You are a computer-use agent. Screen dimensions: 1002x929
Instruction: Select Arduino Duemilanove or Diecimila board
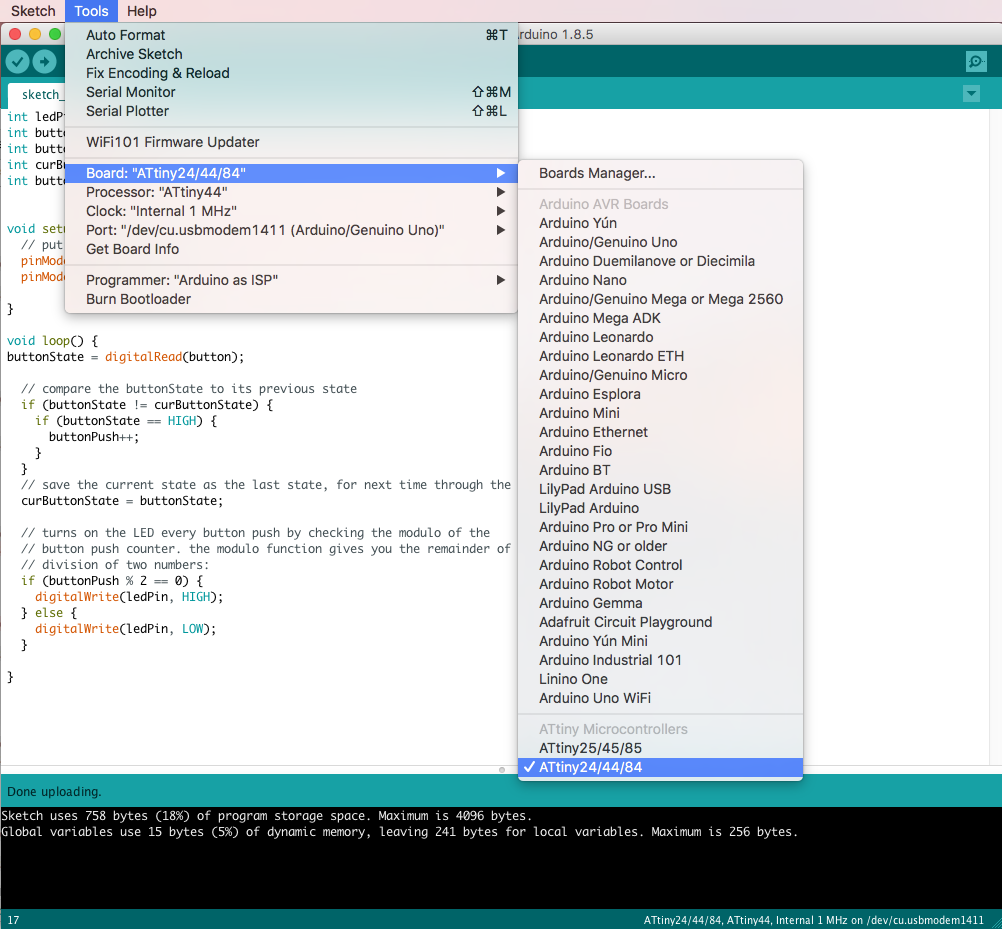(x=660, y=261)
